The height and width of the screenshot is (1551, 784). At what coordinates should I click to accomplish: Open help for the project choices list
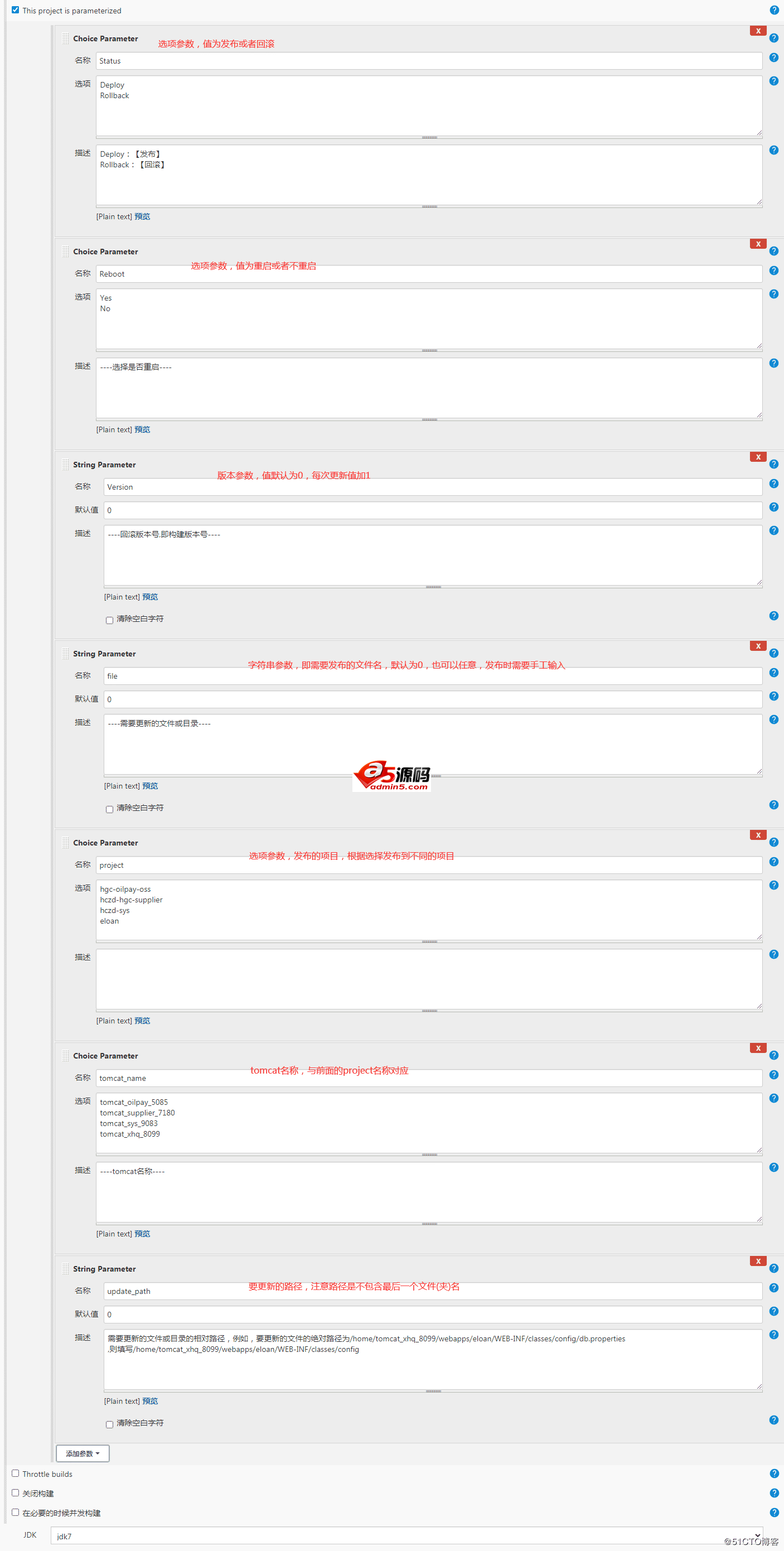coord(774,886)
